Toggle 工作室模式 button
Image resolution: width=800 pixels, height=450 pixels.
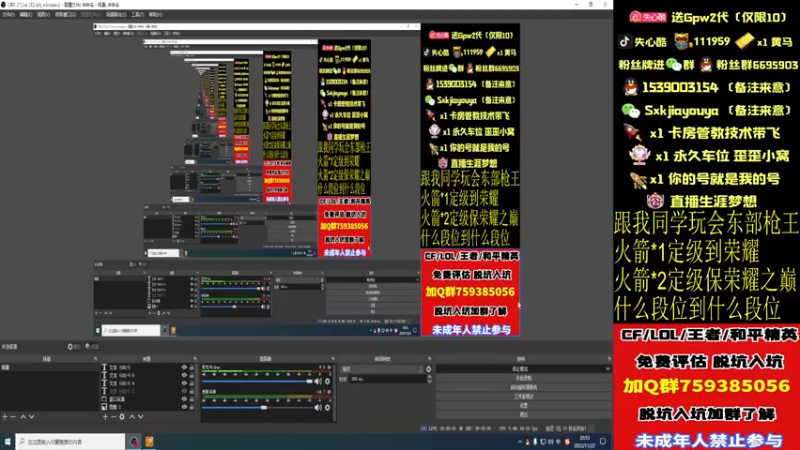coord(523,396)
